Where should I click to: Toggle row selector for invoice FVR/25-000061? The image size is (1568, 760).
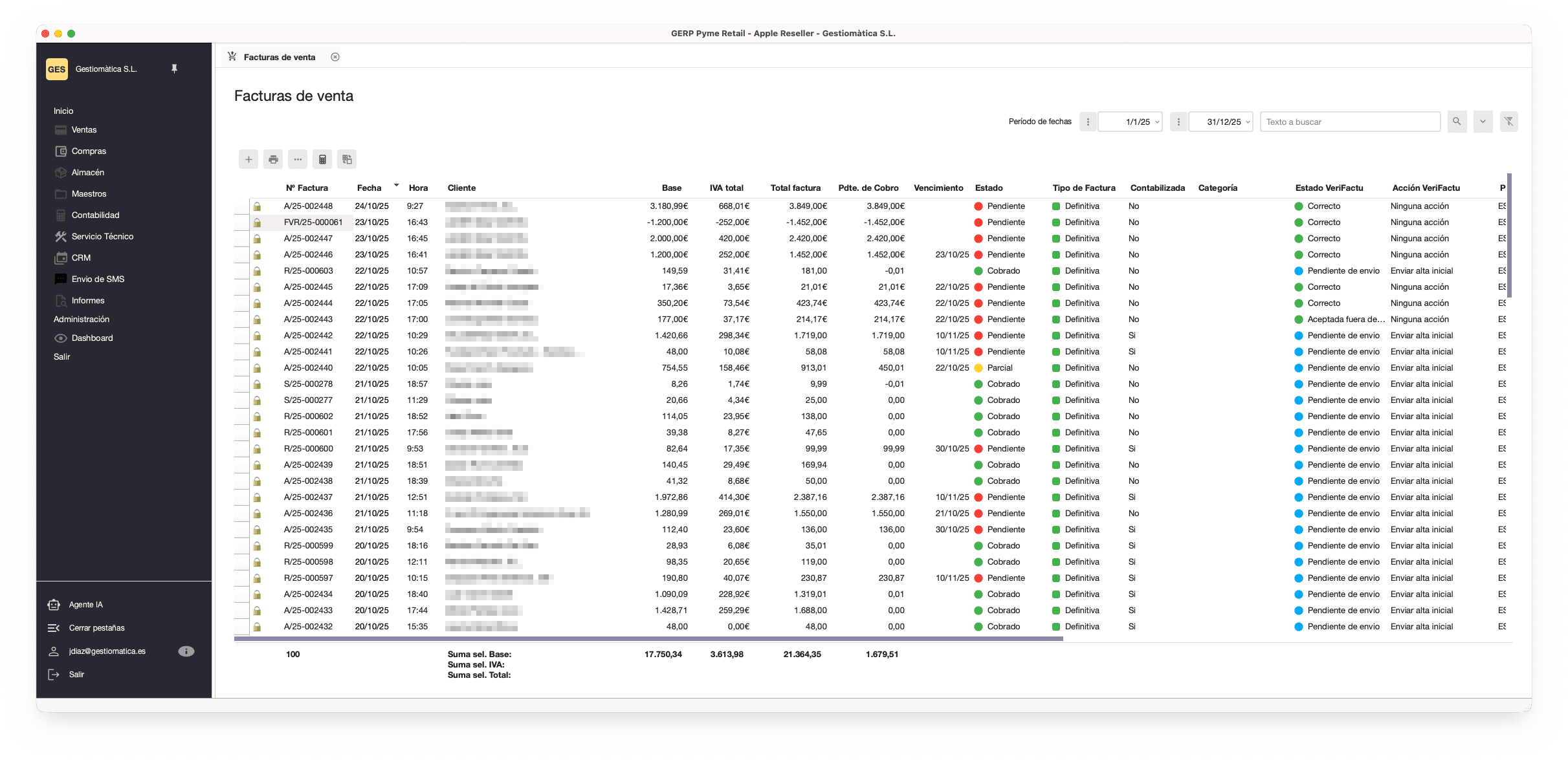[x=241, y=223]
